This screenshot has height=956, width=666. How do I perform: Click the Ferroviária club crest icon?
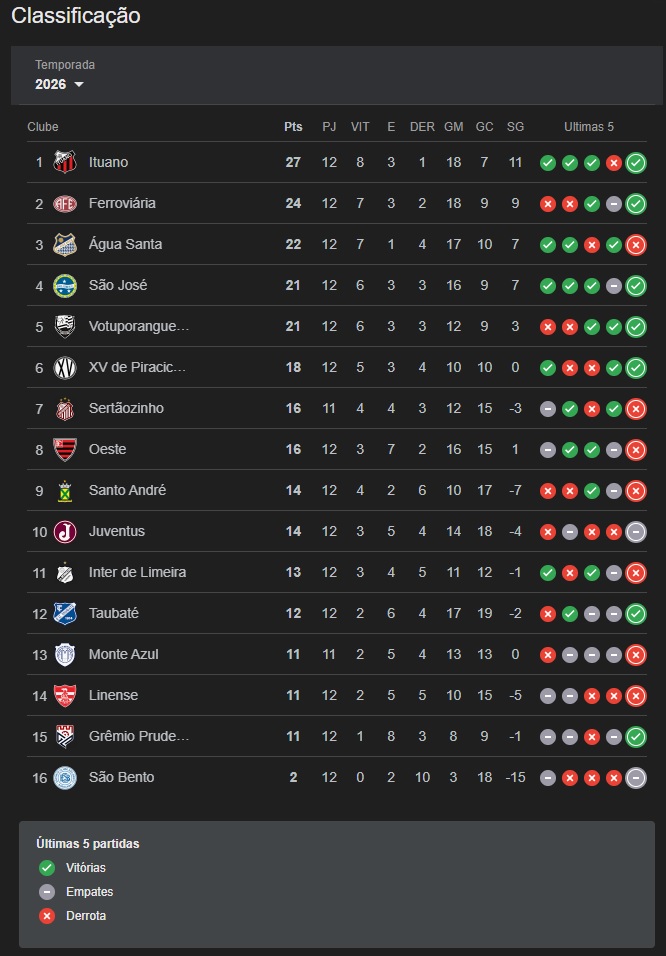coord(65,203)
